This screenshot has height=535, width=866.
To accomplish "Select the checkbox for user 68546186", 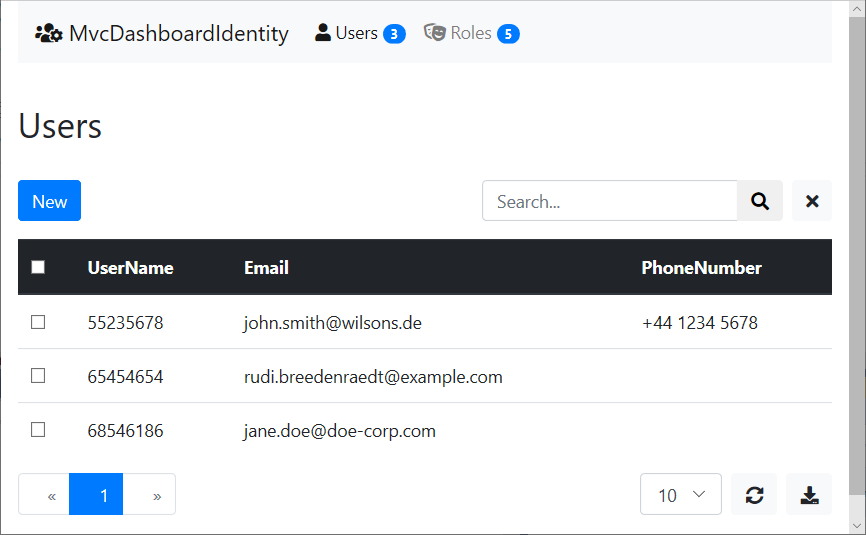I will tap(38, 430).
